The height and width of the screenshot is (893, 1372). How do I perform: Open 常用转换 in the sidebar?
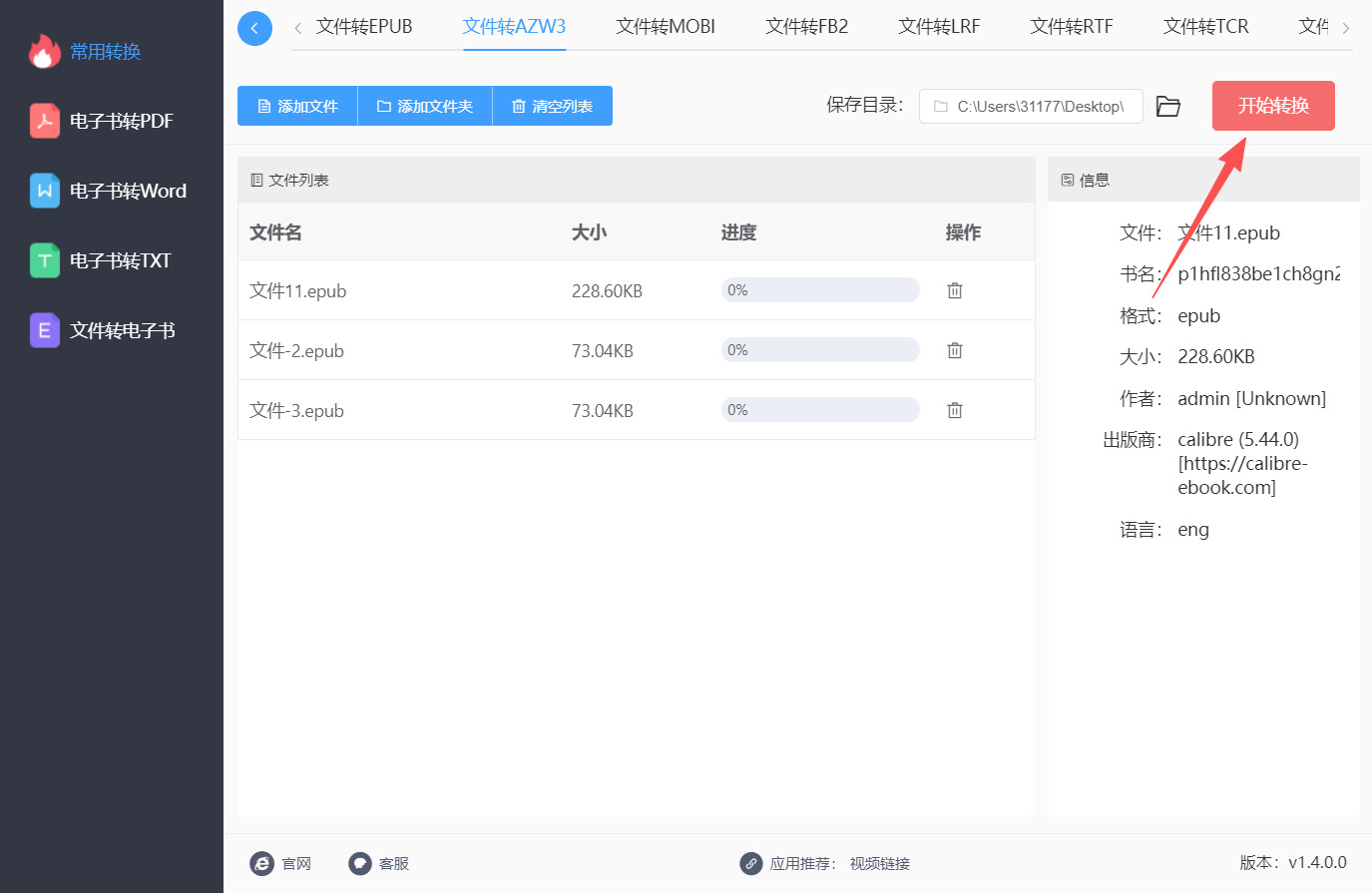coord(105,52)
